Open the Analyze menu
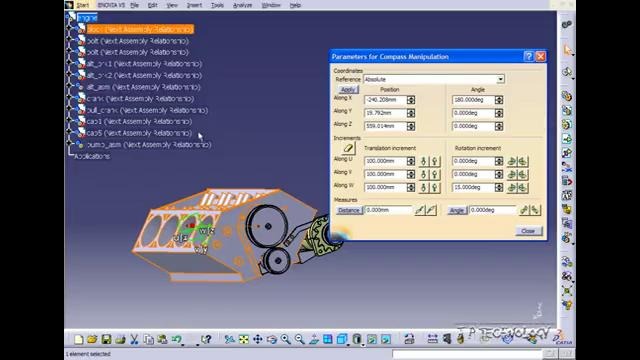Image resolution: width=640 pixels, height=360 pixels. click(x=242, y=5)
